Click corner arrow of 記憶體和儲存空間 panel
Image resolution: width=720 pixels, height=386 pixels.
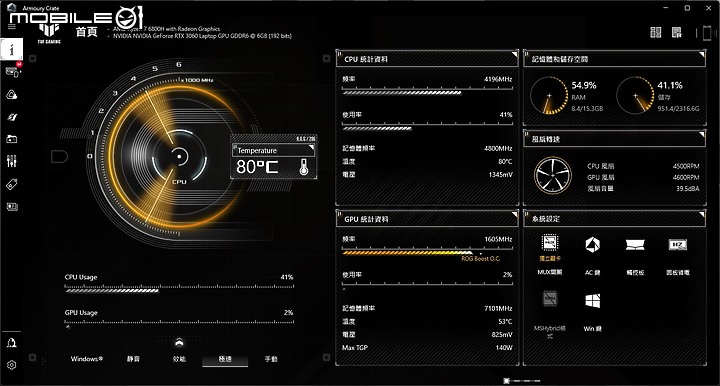pyautogui.click(x=701, y=55)
